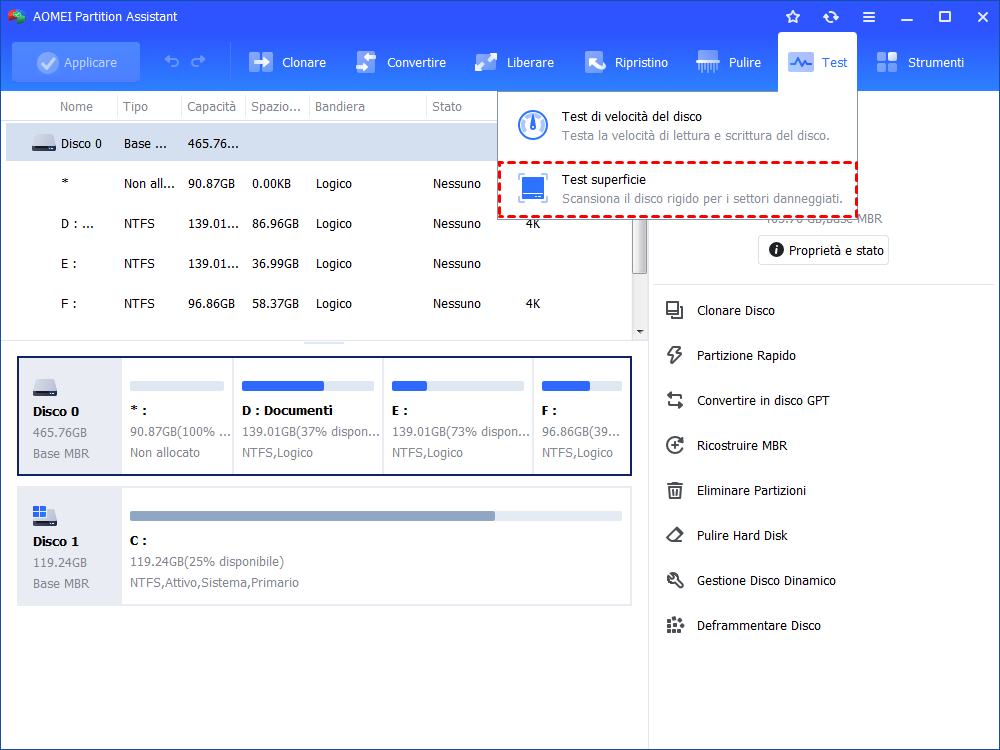
Task: Select the C: partition block
Action: pyautogui.click(x=376, y=546)
